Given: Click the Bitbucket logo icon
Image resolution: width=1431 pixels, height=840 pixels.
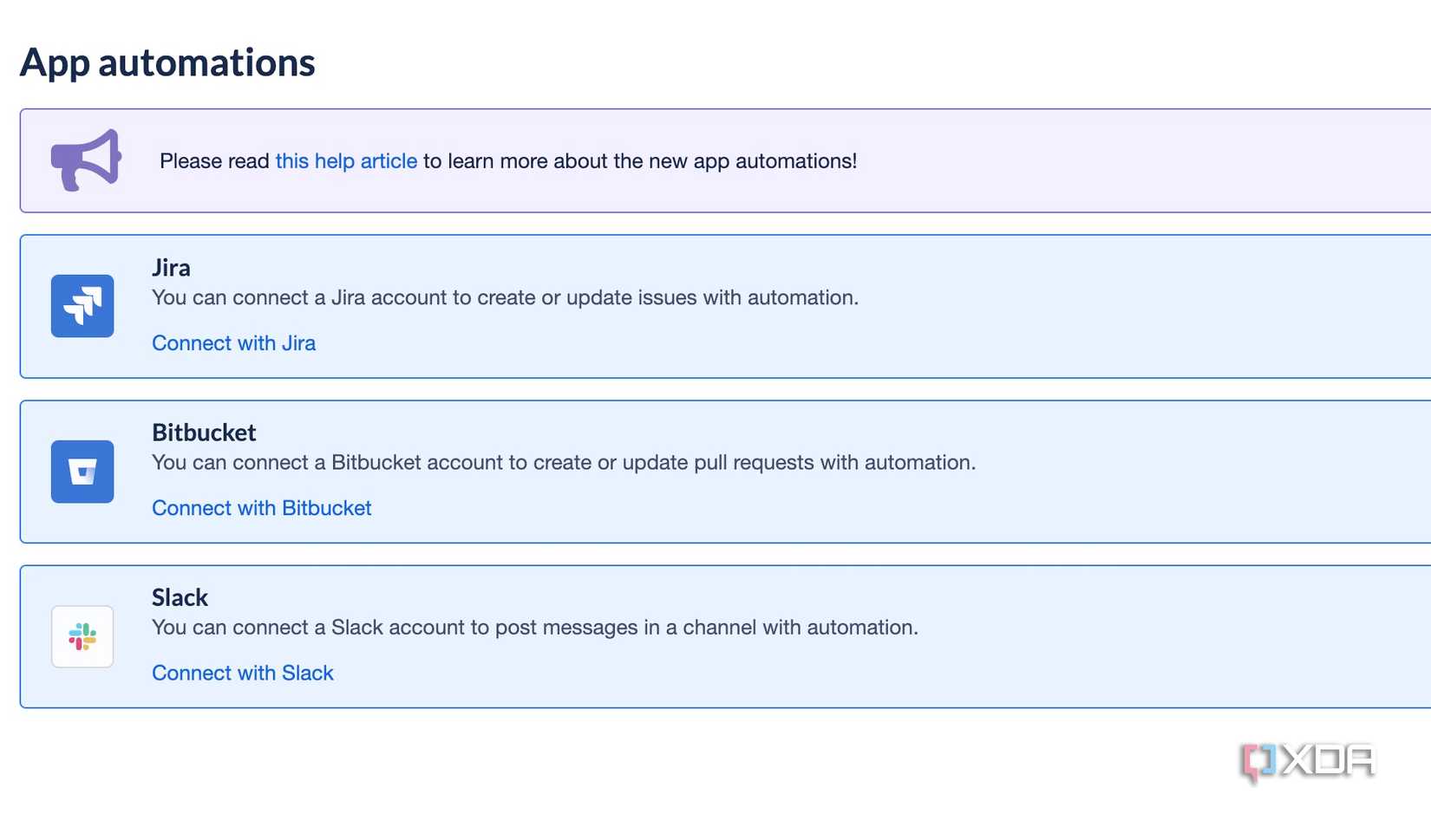Looking at the screenshot, I should pos(82,472).
